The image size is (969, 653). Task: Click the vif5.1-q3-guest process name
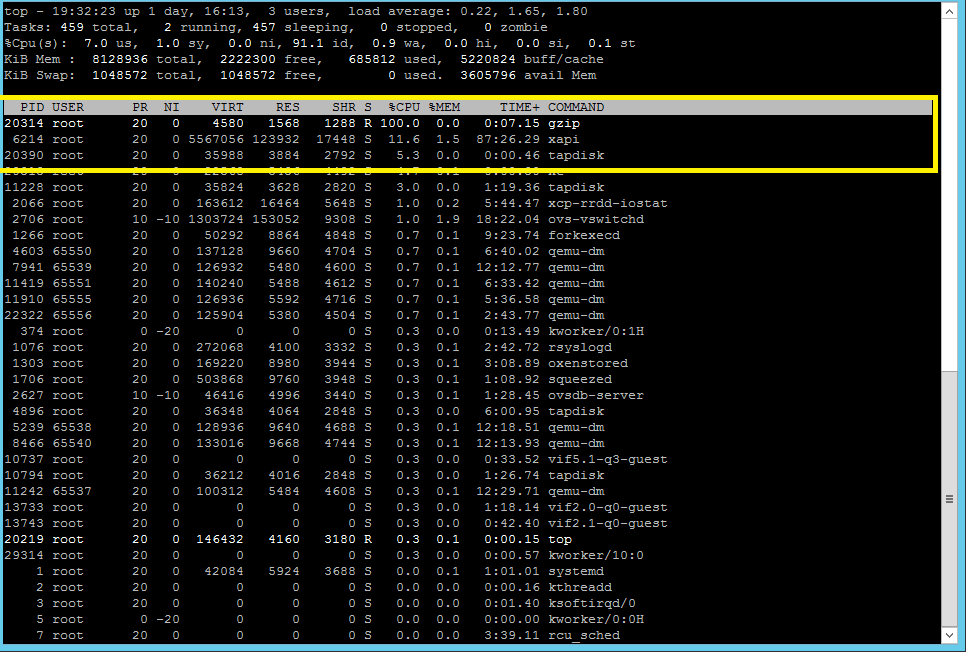pyautogui.click(x=607, y=459)
